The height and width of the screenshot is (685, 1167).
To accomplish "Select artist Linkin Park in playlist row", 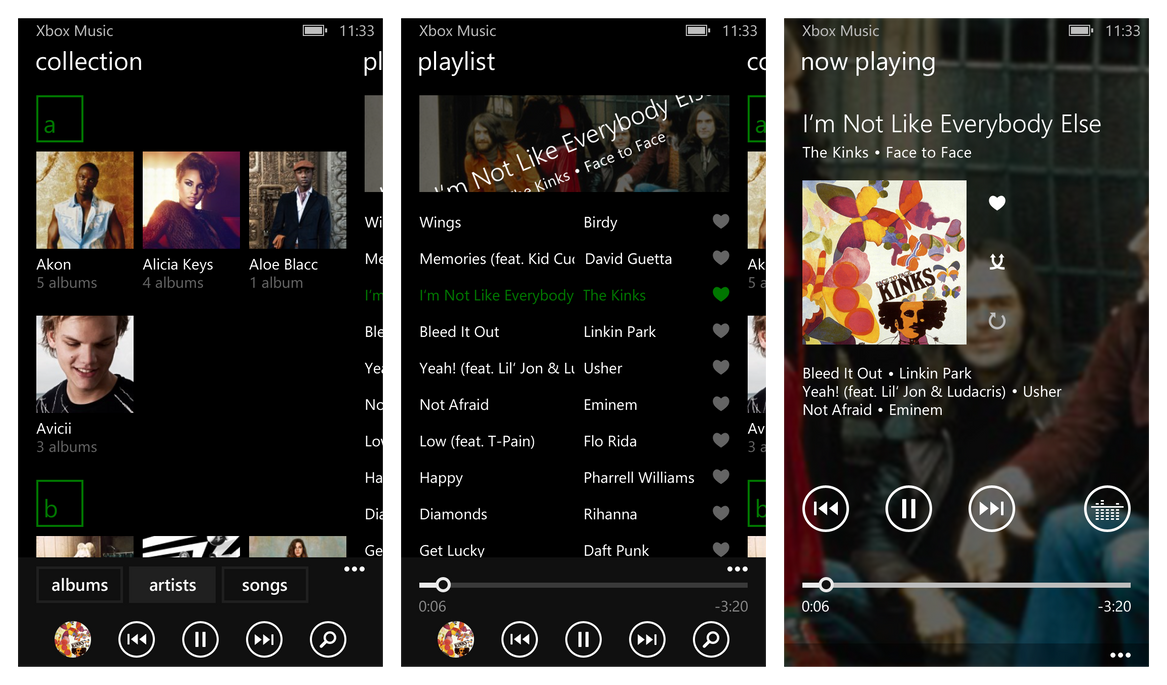I will tap(619, 332).
